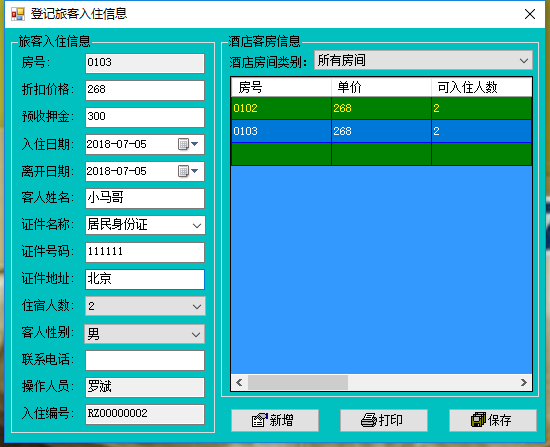Click the 可入住人数 column header
Viewport: 550px width, 447px height.
pyautogui.click(x=482, y=87)
